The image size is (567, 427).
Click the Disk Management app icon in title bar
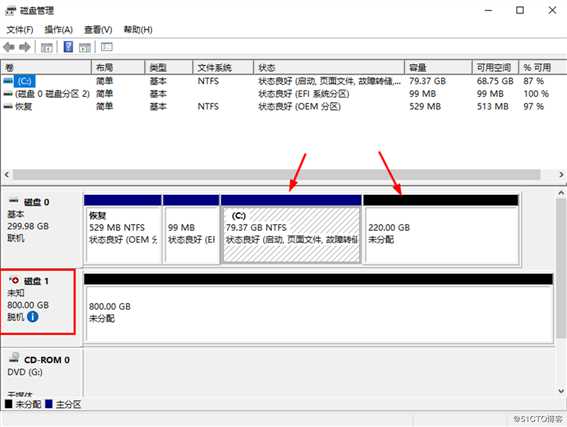(x=11, y=10)
